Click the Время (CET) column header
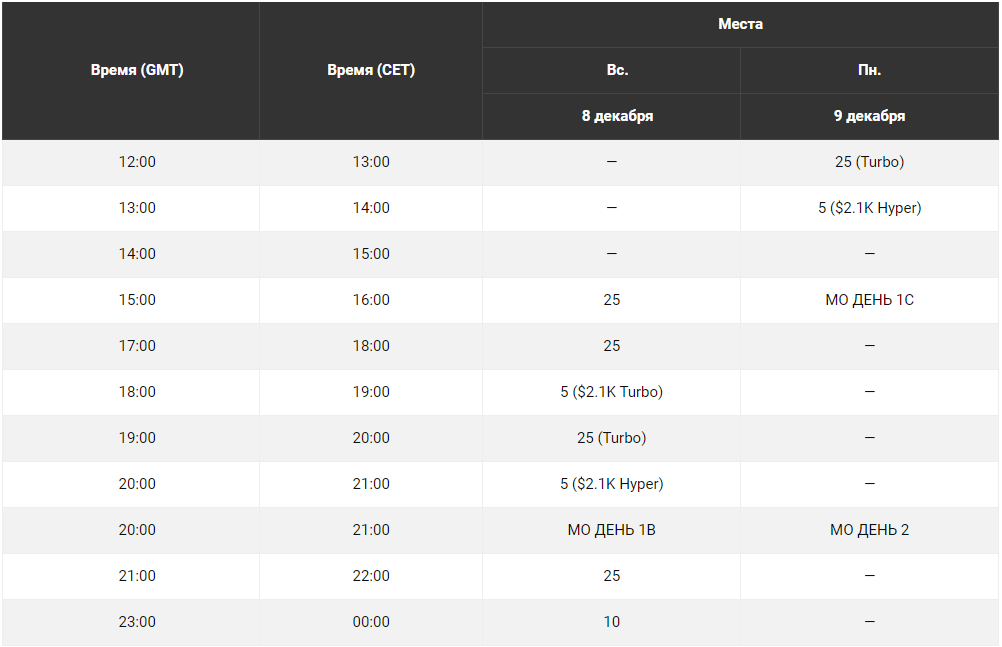1002x647 pixels. (371, 70)
